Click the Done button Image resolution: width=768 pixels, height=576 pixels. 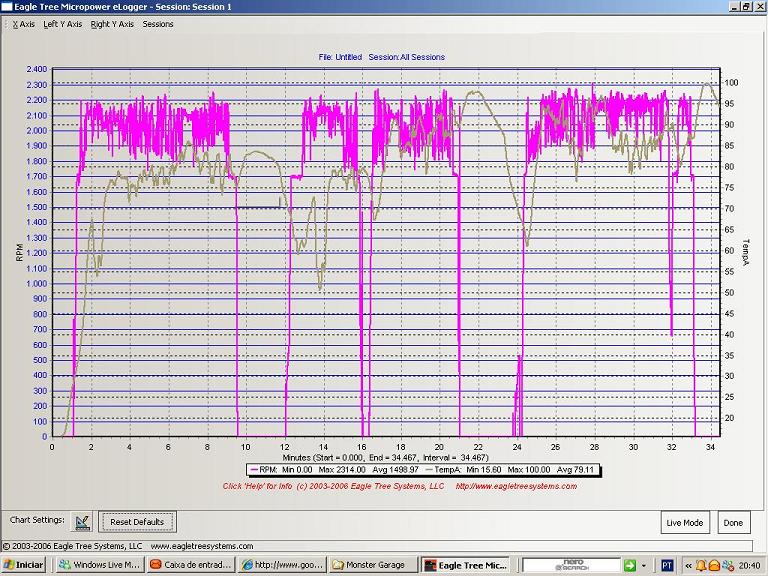(x=734, y=523)
